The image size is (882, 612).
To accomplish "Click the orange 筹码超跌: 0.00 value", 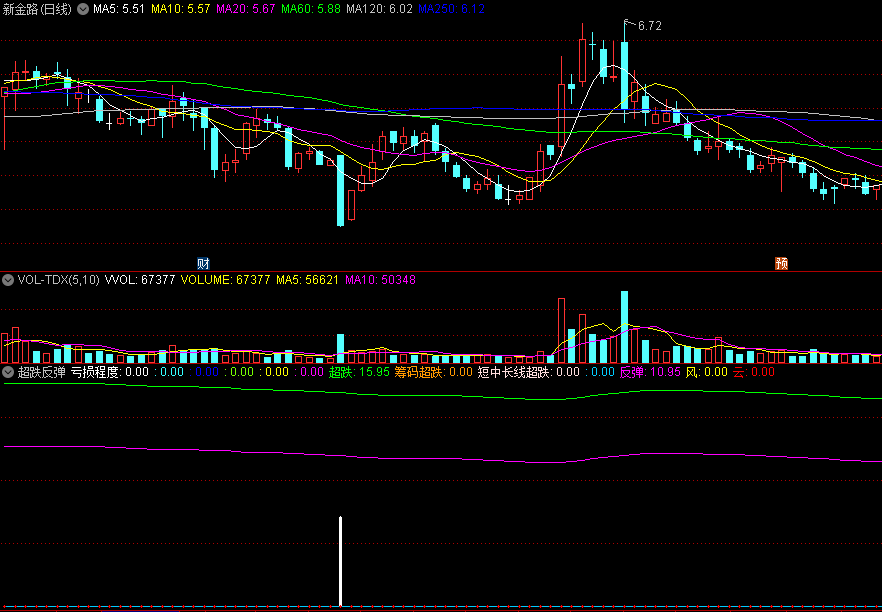I will (x=433, y=372).
